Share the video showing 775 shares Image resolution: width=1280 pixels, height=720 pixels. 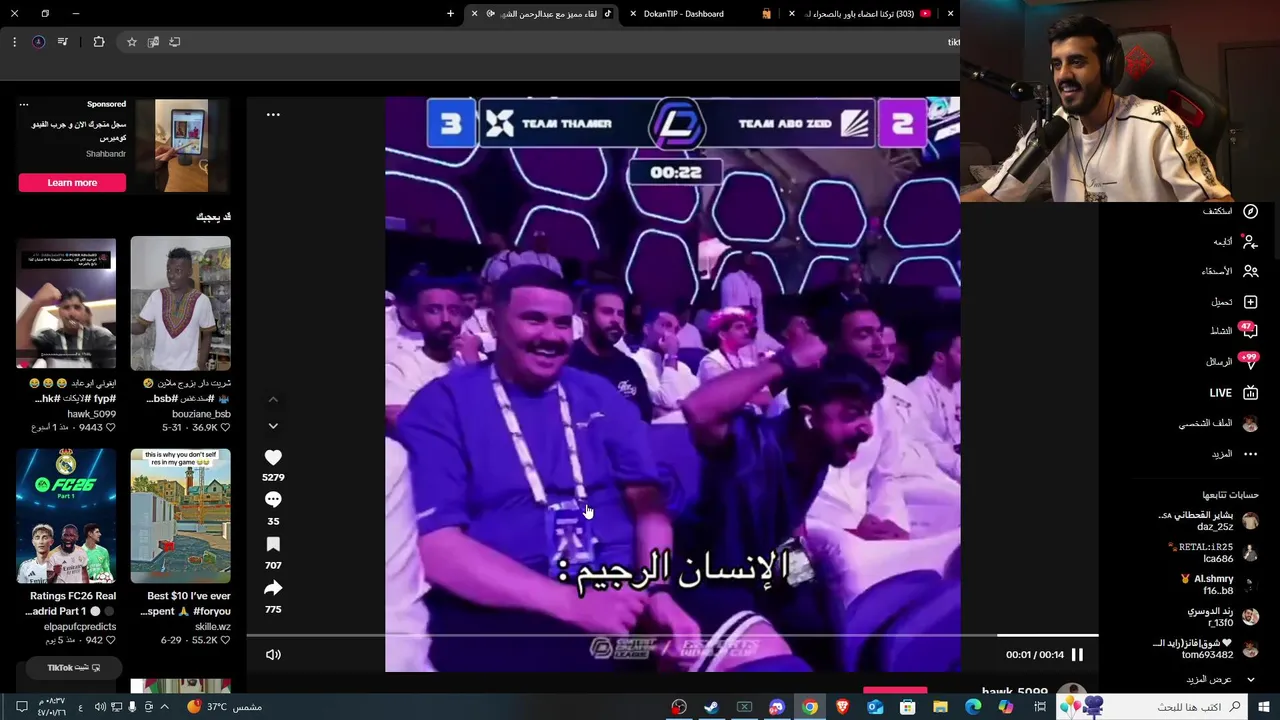click(x=273, y=588)
